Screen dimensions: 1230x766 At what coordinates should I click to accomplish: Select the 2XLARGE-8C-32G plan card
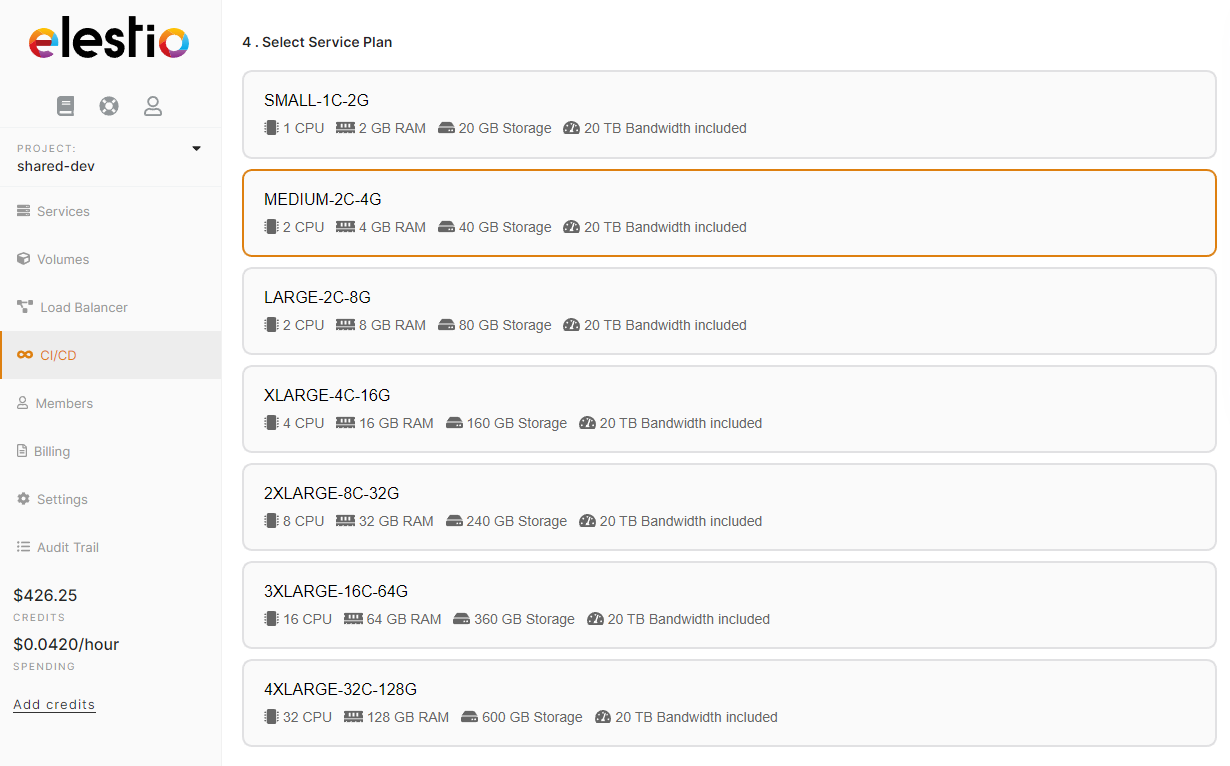click(x=729, y=507)
